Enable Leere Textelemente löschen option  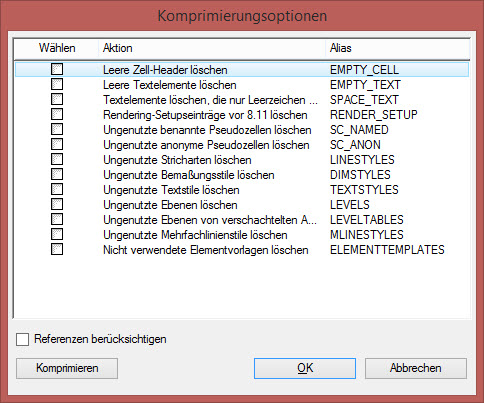click(x=57, y=84)
